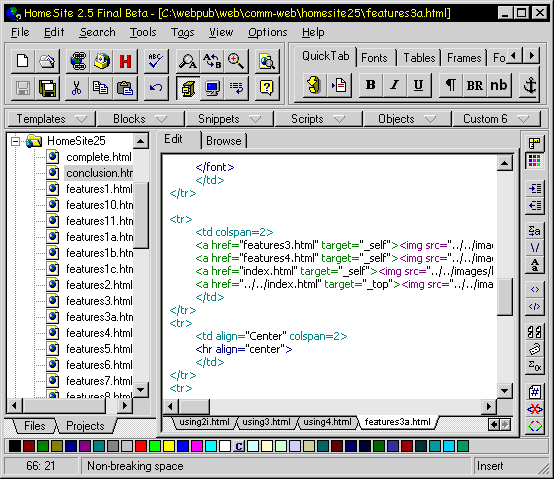554x479 pixels.
Task: Click inside the hr align="center" code line
Action: click(x=244, y=349)
